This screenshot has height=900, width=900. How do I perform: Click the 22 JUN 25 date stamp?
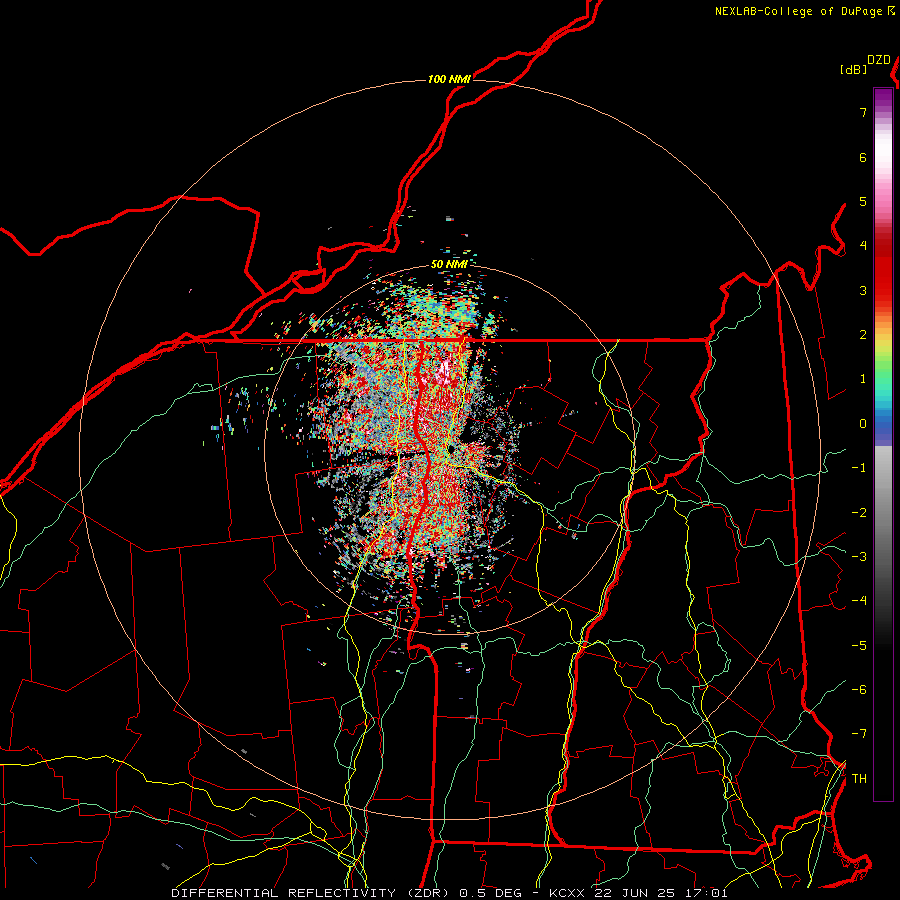coord(634,893)
